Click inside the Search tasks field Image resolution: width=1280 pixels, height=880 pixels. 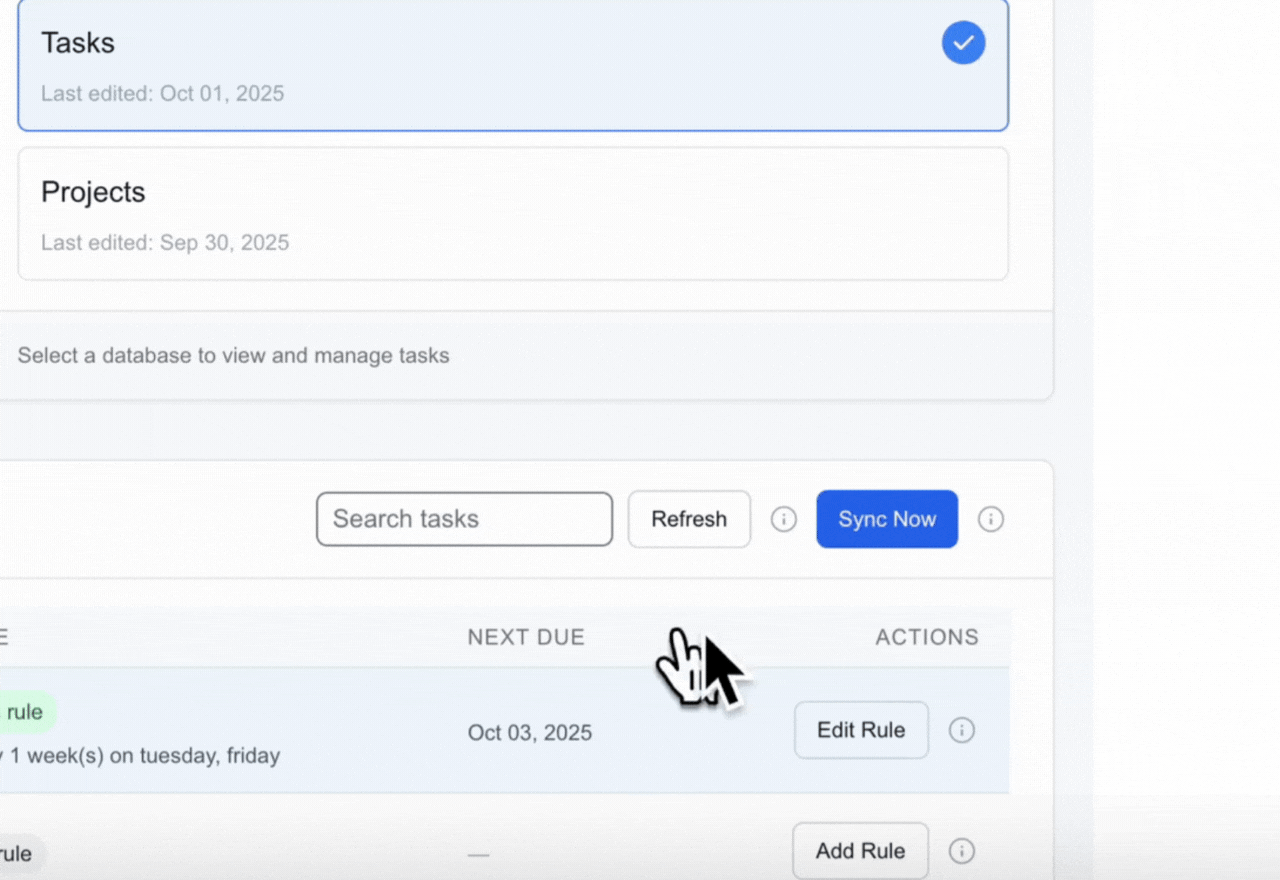tap(464, 519)
